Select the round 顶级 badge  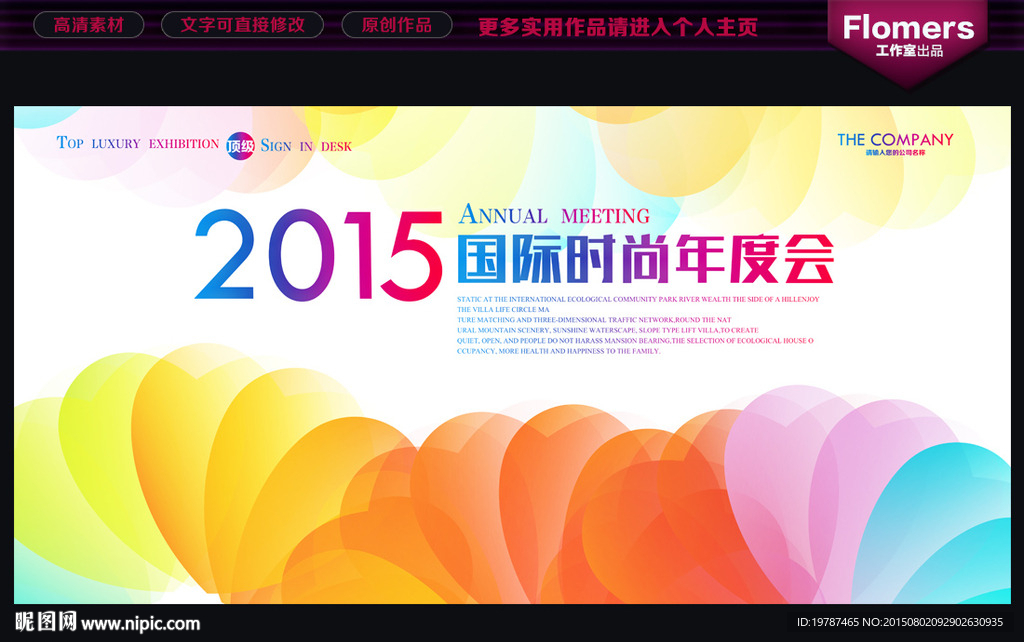tap(240, 146)
